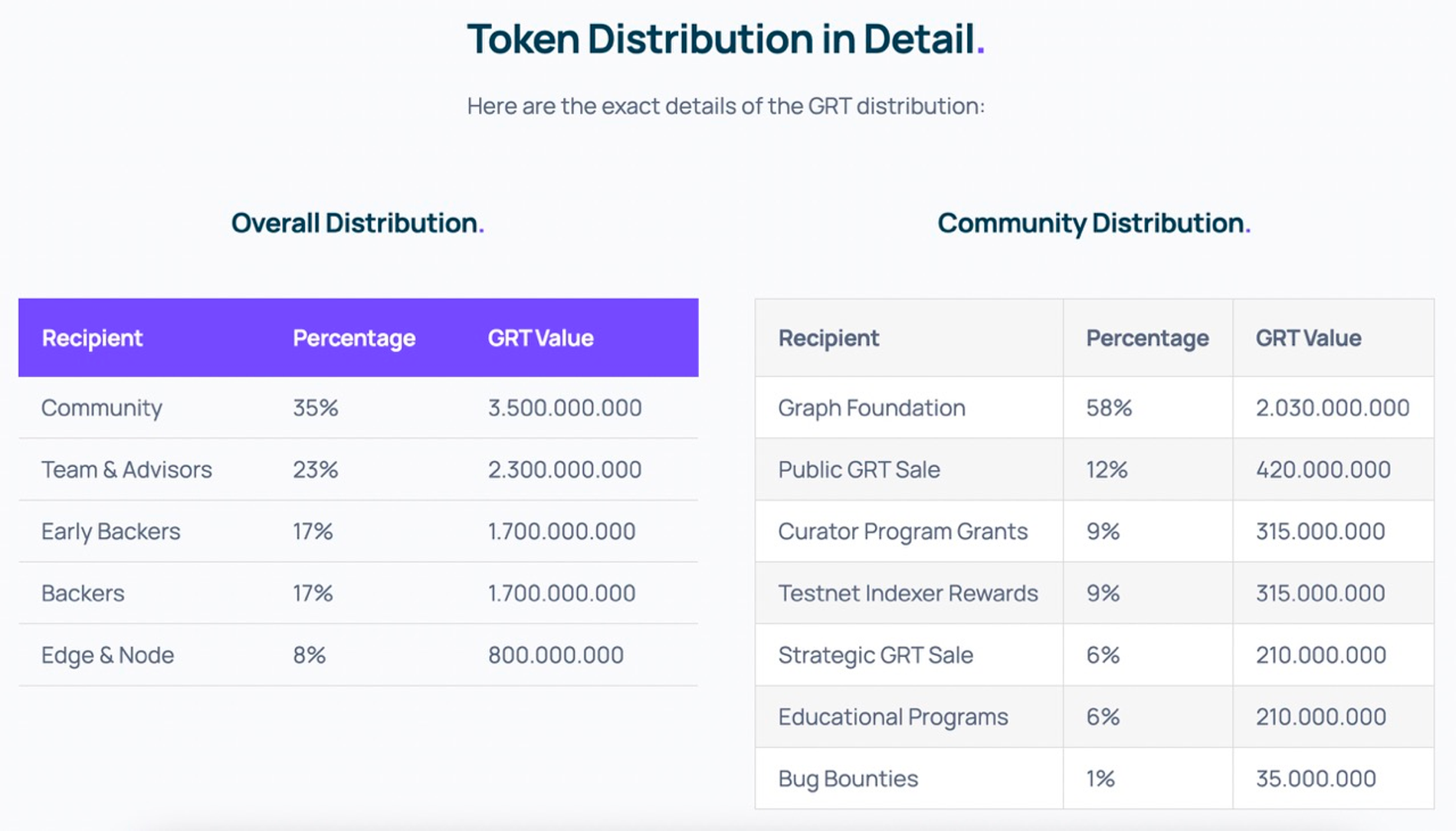This screenshot has height=831, width=1456.
Task: Click the Curator Program Grants cell
Action: [903, 531]
